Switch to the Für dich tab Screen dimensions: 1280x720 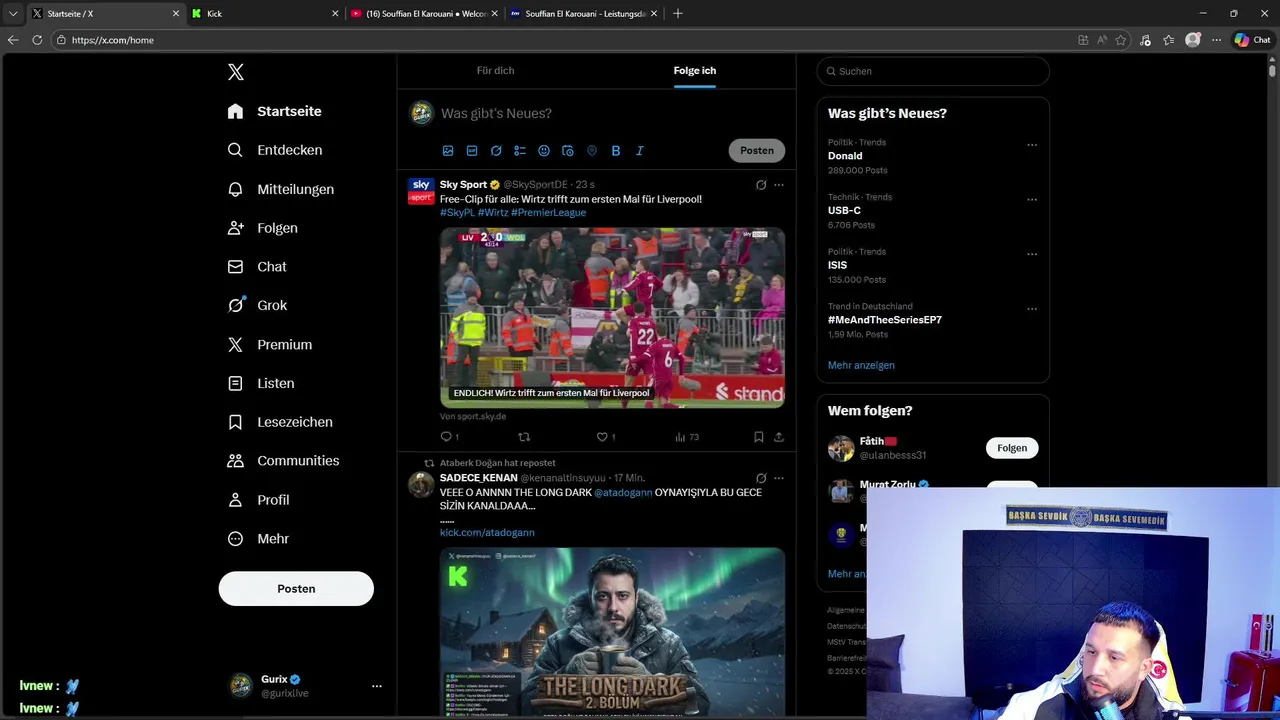coord(495,71)
